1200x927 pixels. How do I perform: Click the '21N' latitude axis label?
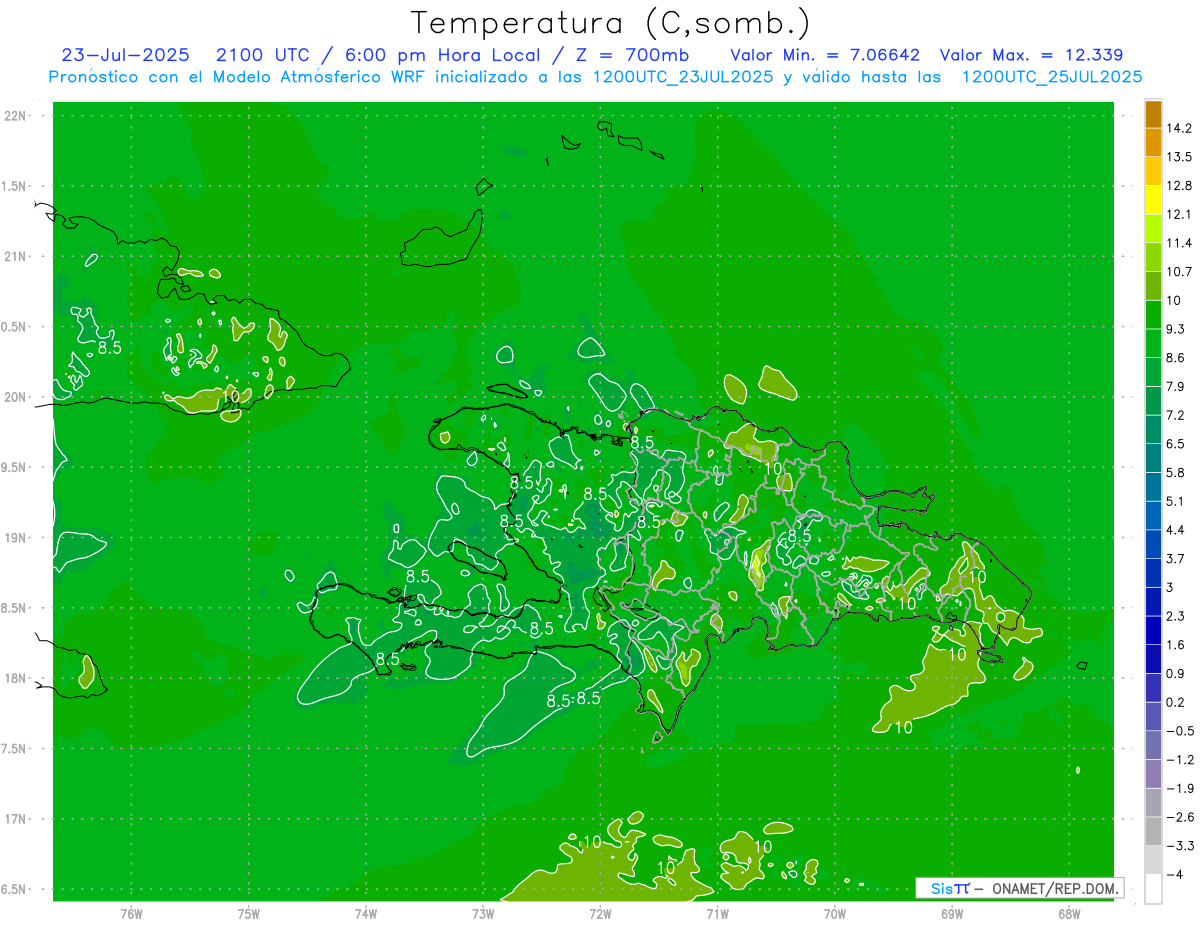tap(16, 256)
